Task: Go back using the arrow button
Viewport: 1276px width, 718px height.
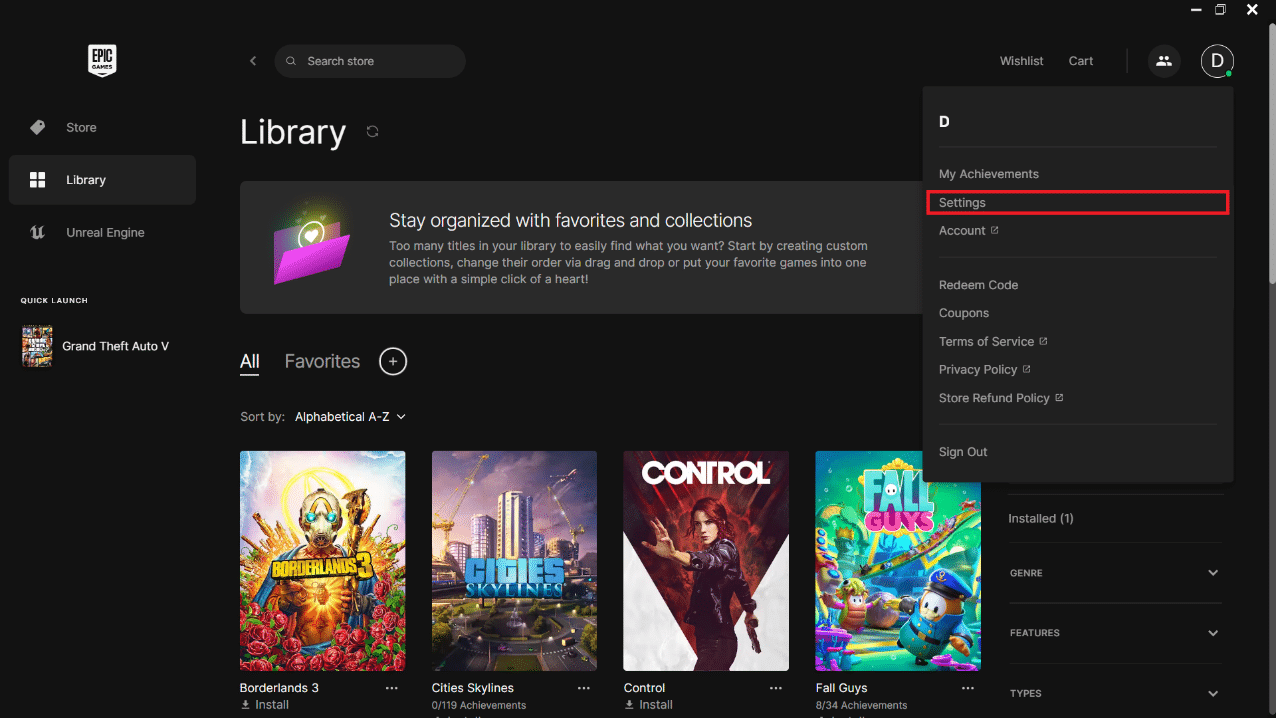Action: pos(253,61)
